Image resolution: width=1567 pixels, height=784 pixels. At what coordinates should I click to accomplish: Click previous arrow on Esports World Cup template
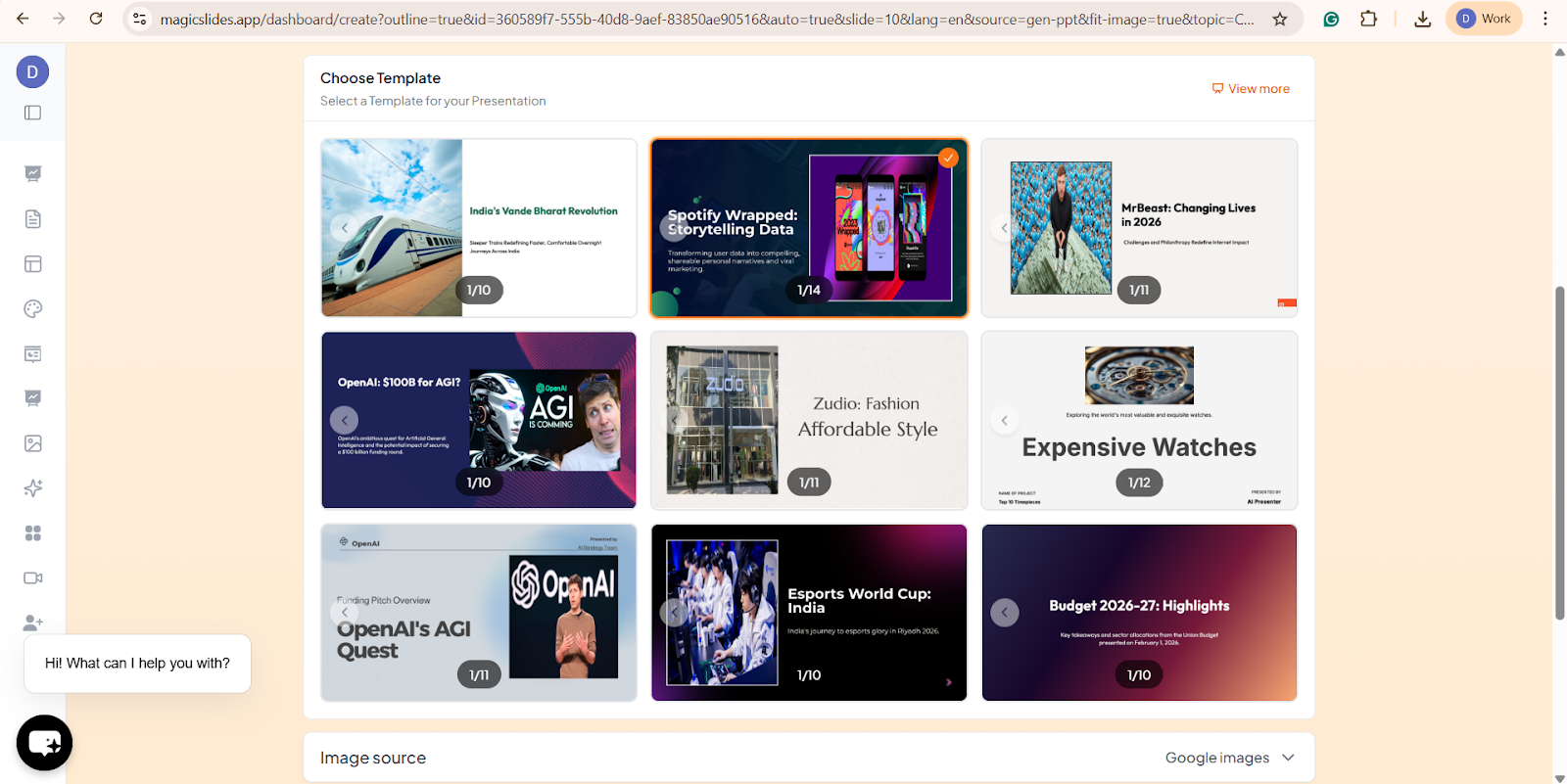click(x=674, y=613)
